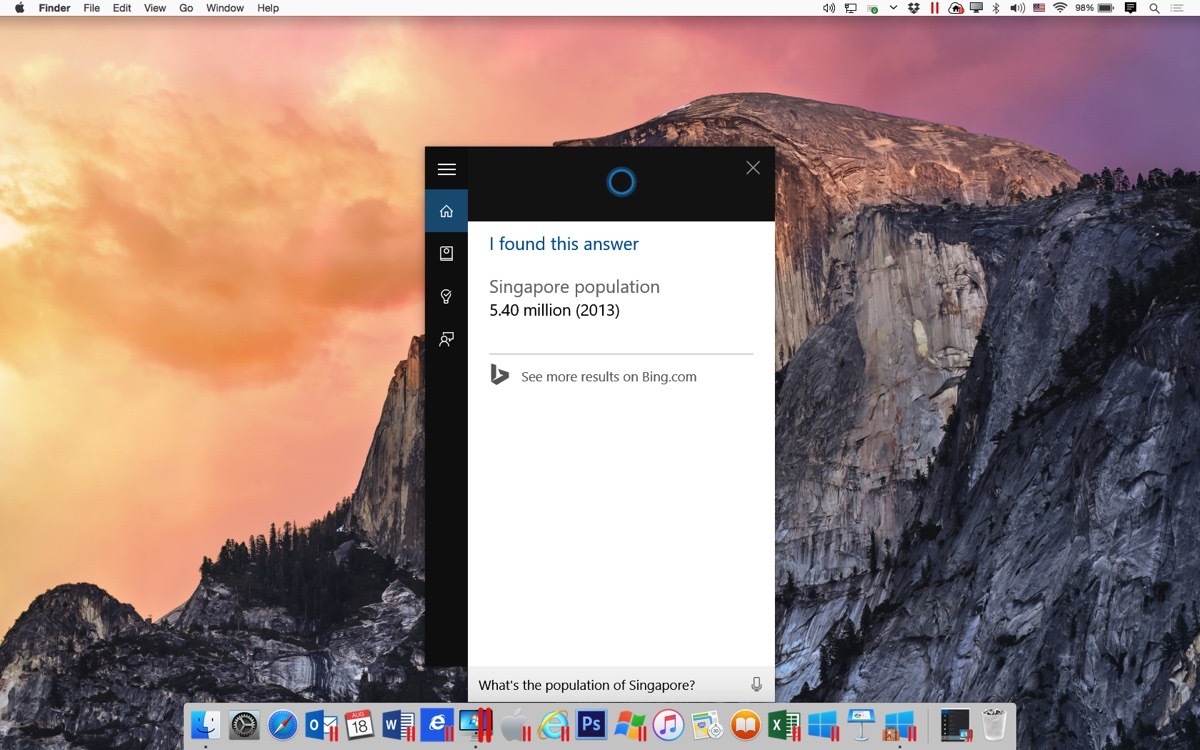The width and height of the screenshot is (1200, 750).
Task: Open the Parallels pause-bars menu bar icon
Action: (935, 8)
